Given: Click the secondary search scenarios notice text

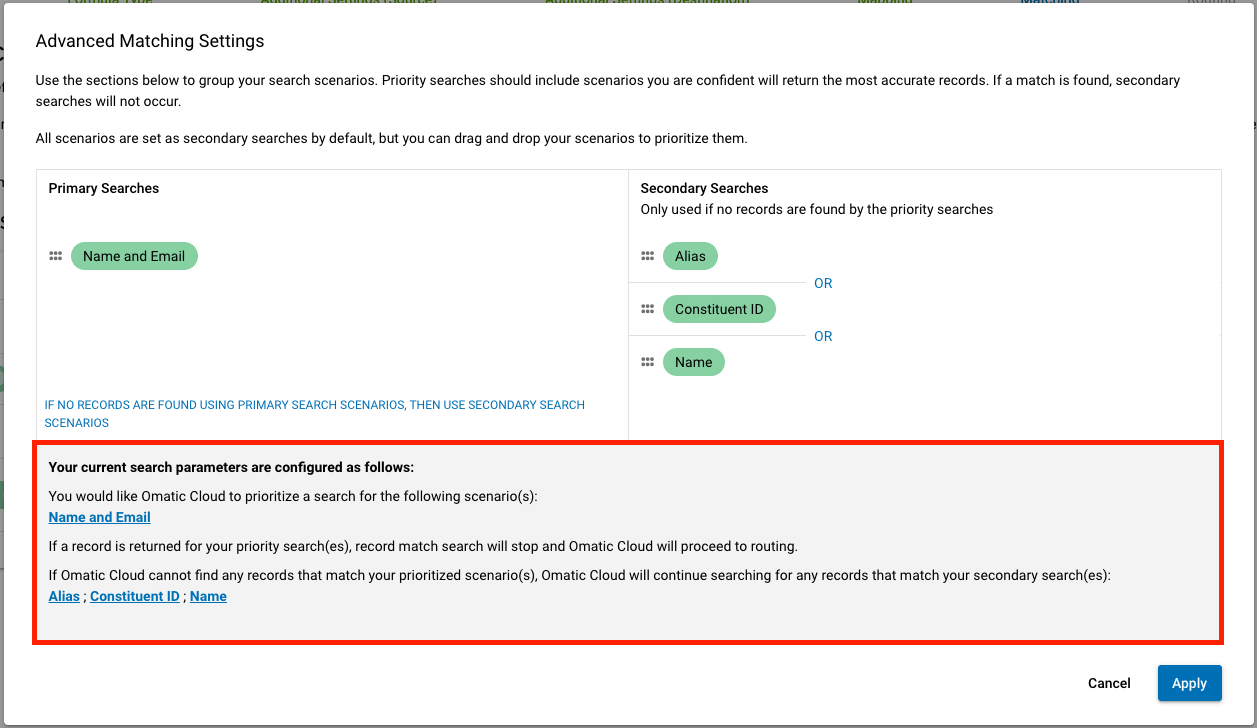Looking at the screenshot, I should [314, 413].
